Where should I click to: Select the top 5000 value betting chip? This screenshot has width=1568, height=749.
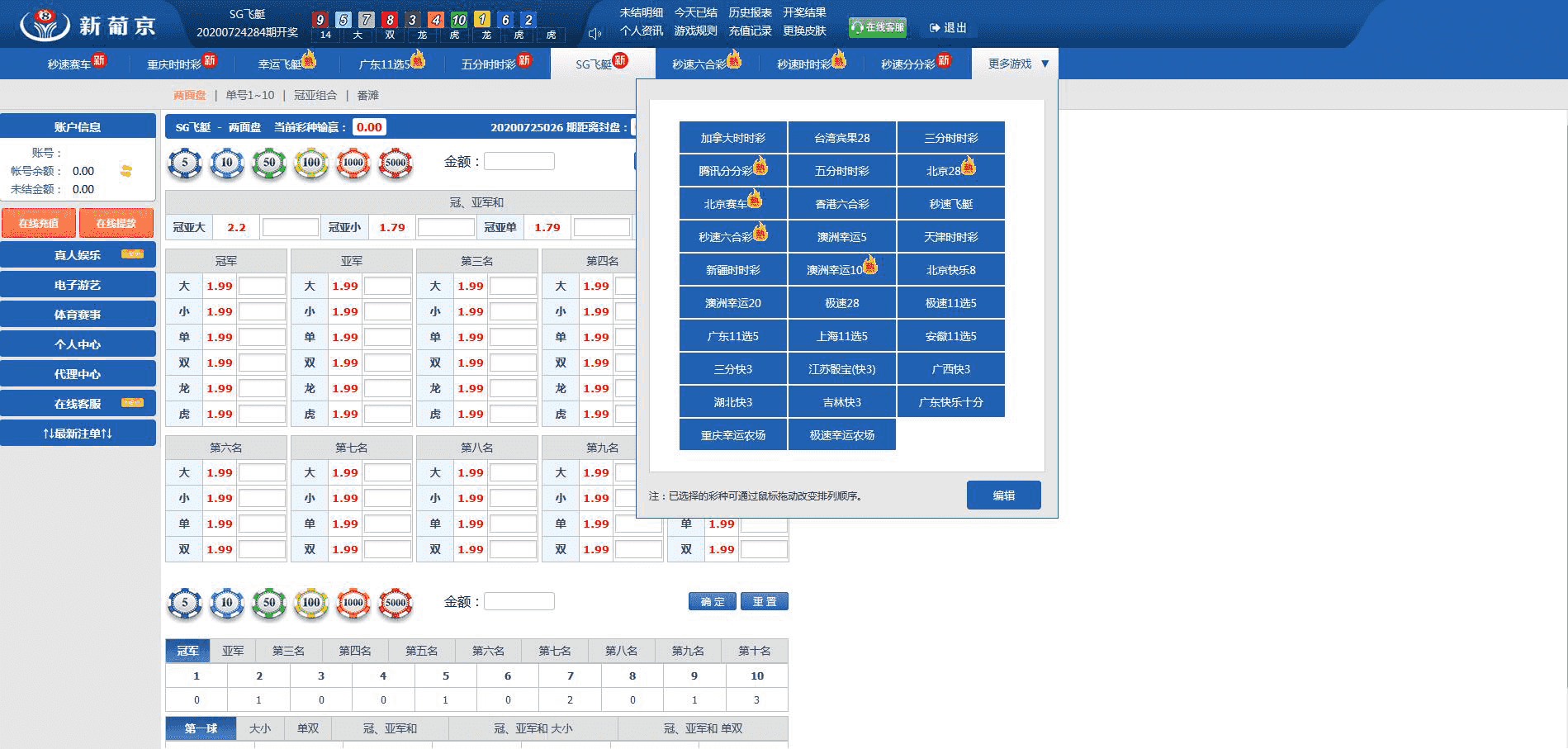[x=396, y=163]
